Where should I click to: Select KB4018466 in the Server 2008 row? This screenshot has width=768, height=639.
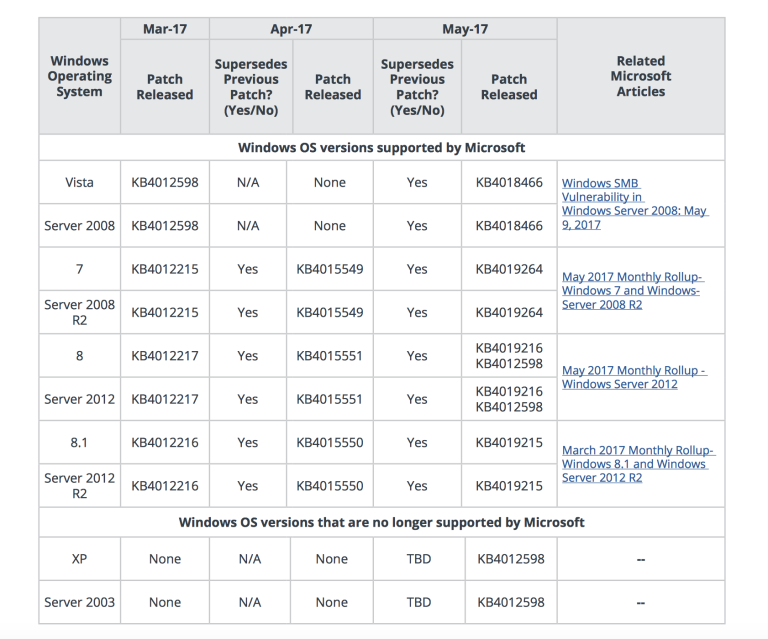click(x=509, y=225)
